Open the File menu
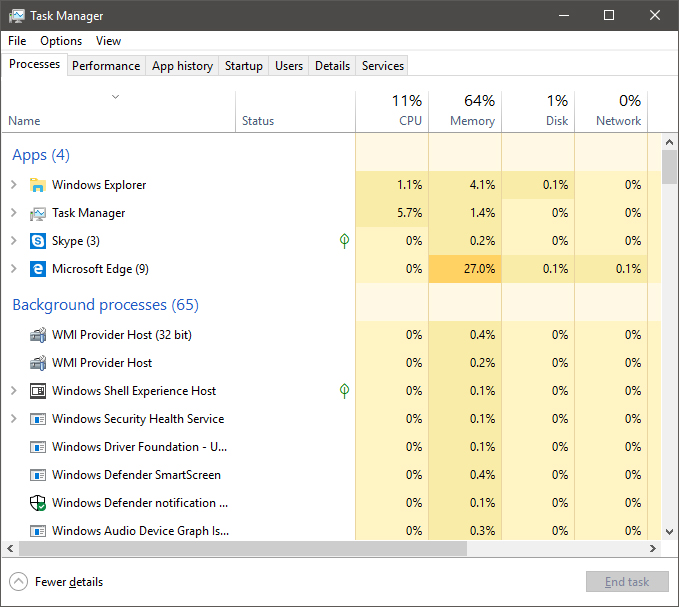The height and width of the screenshot is (607, 679). 17,41
